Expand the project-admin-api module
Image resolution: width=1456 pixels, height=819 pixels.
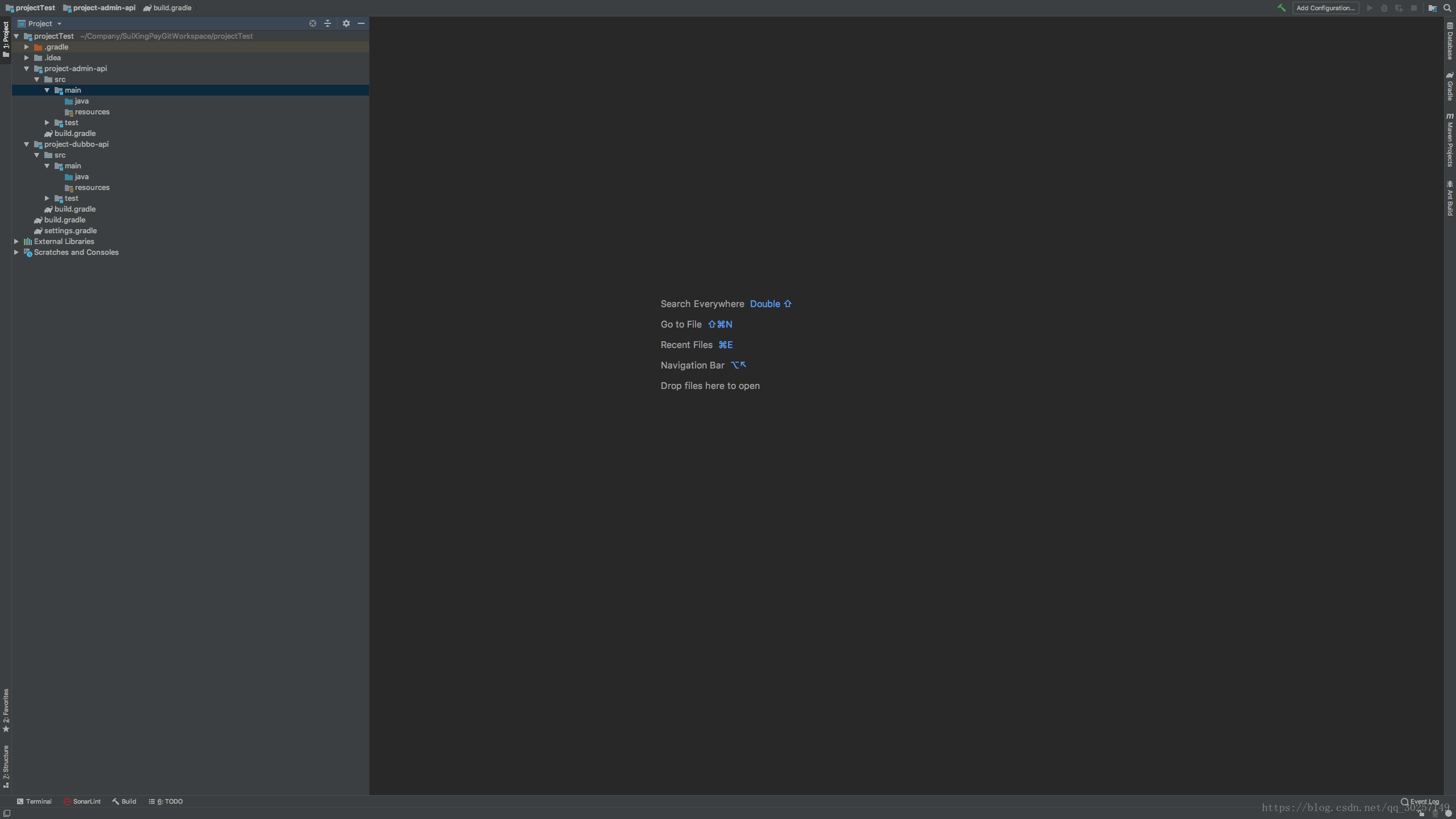(28, 68)
